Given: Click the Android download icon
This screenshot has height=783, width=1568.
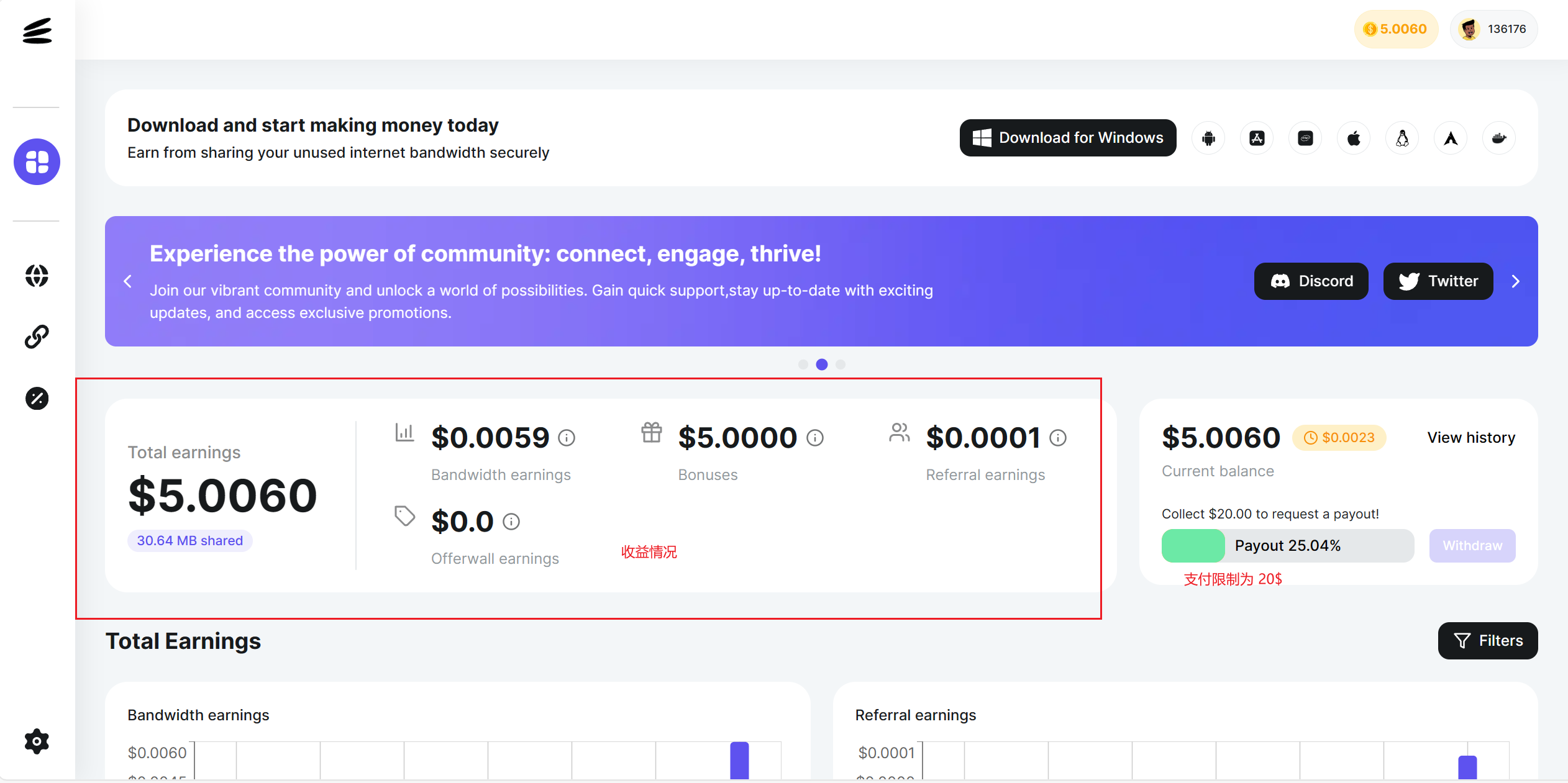Looking at the screenshot, I should [x=1208, y=138].
